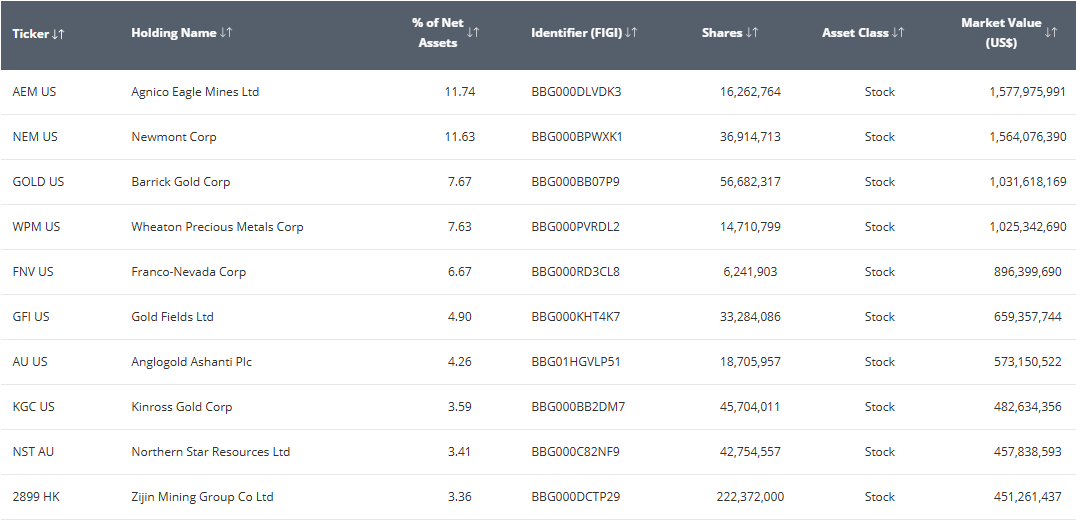Click market value 457,838,593
Screen dimensions: 1076x520
[x=1027, y=451]
